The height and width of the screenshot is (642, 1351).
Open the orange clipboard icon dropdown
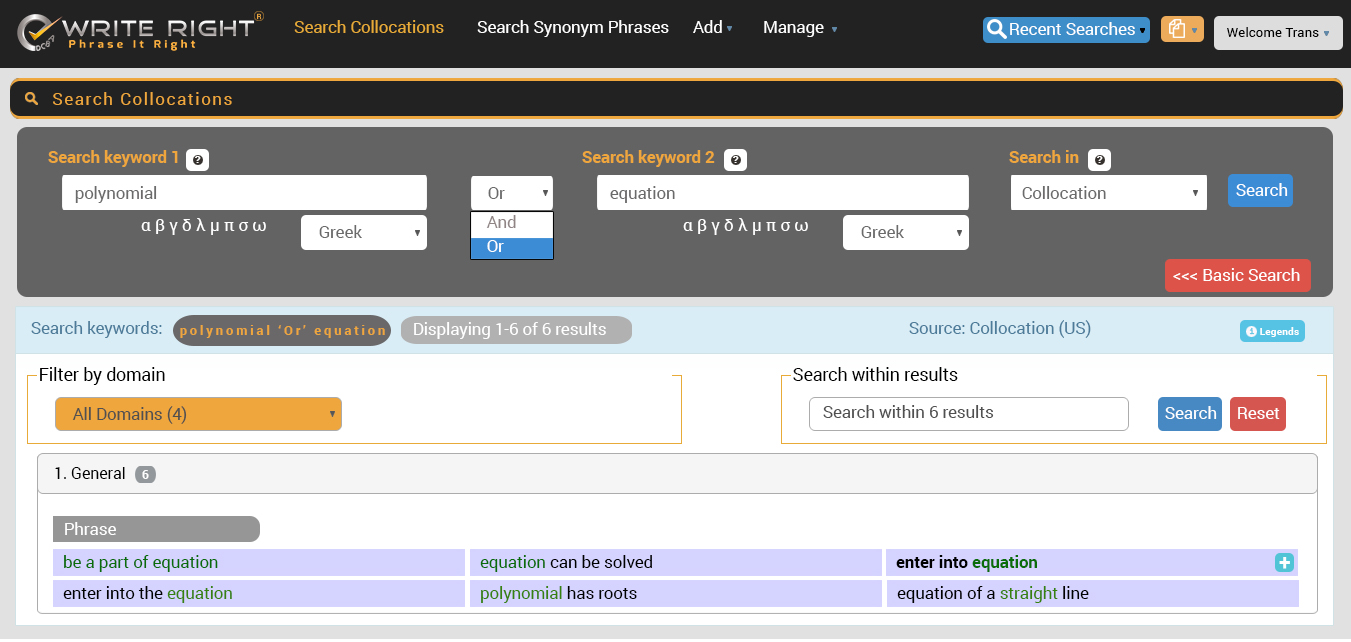[x=1181, y=30]
